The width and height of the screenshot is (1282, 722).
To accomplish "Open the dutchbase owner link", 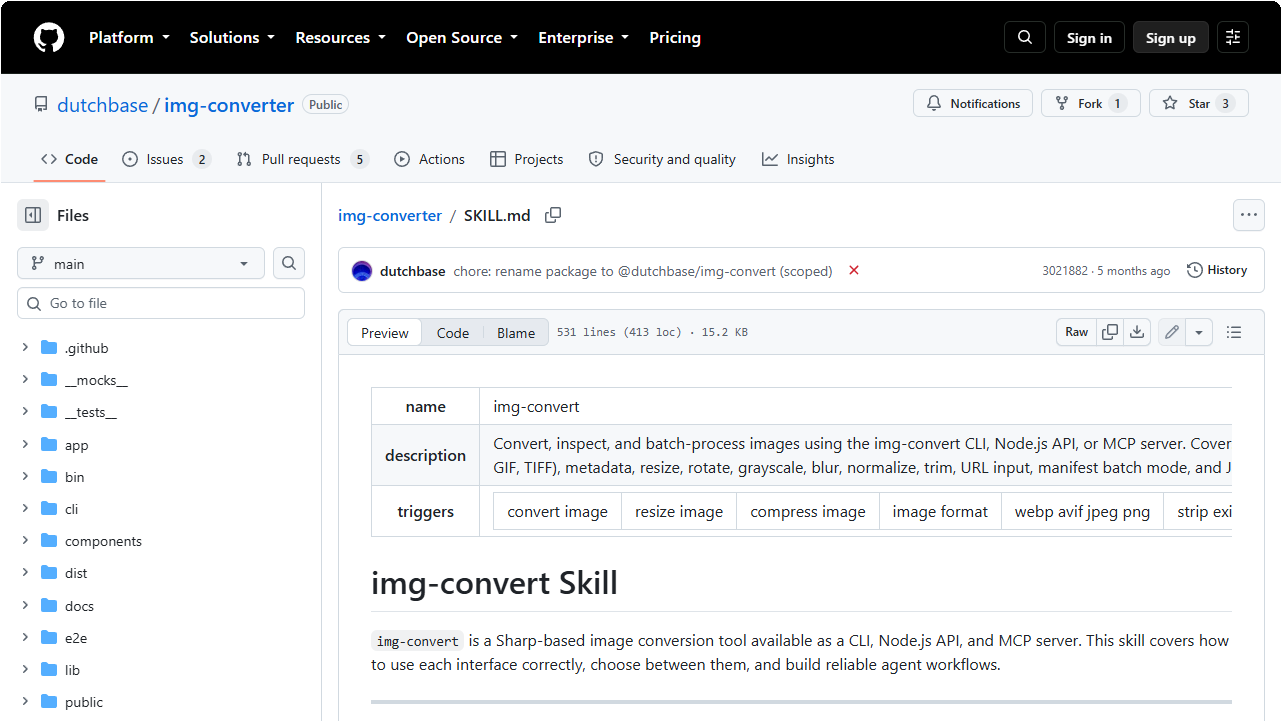I will 103,105.
